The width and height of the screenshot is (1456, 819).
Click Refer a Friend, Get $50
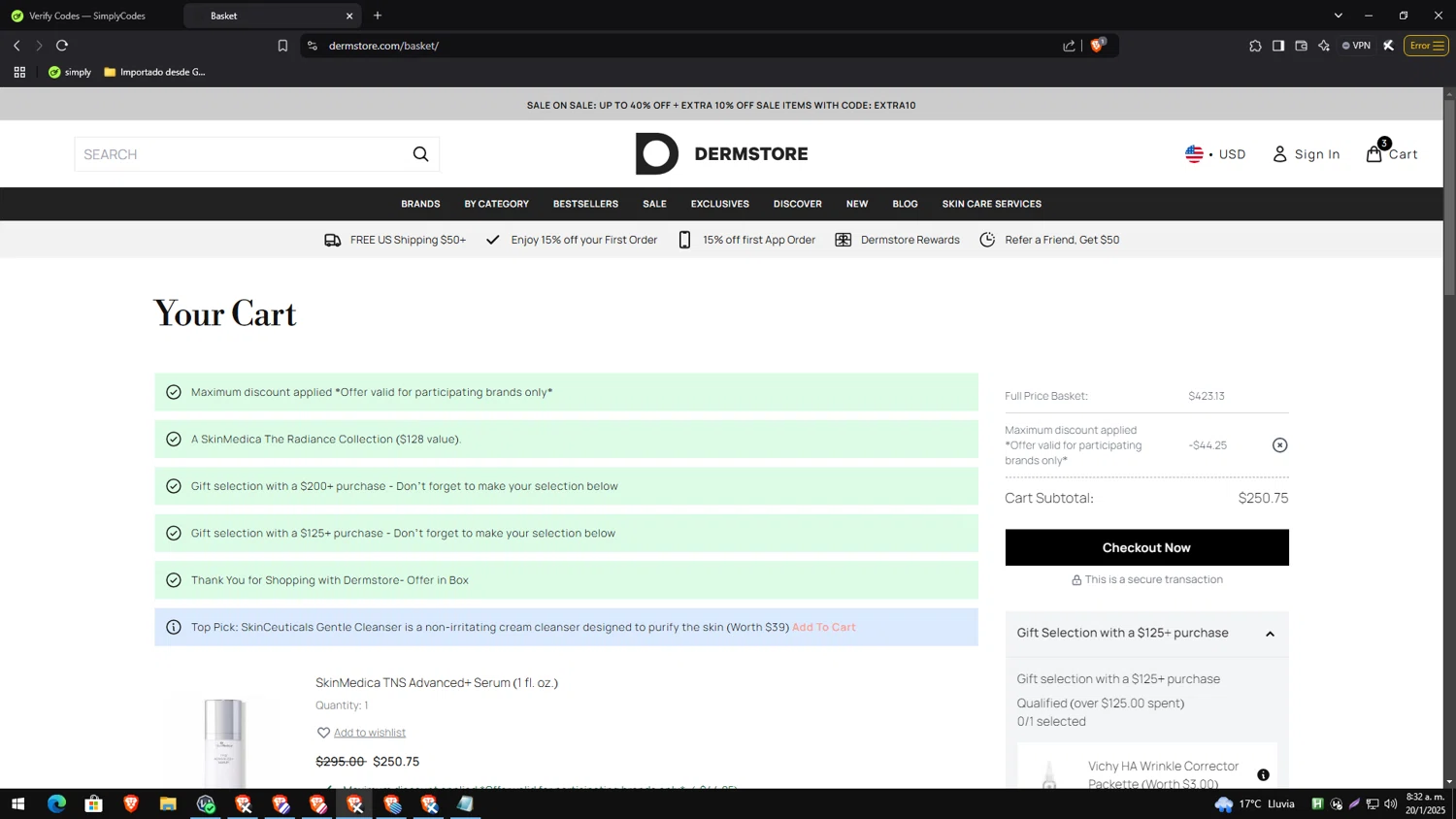click(1049, 240)
